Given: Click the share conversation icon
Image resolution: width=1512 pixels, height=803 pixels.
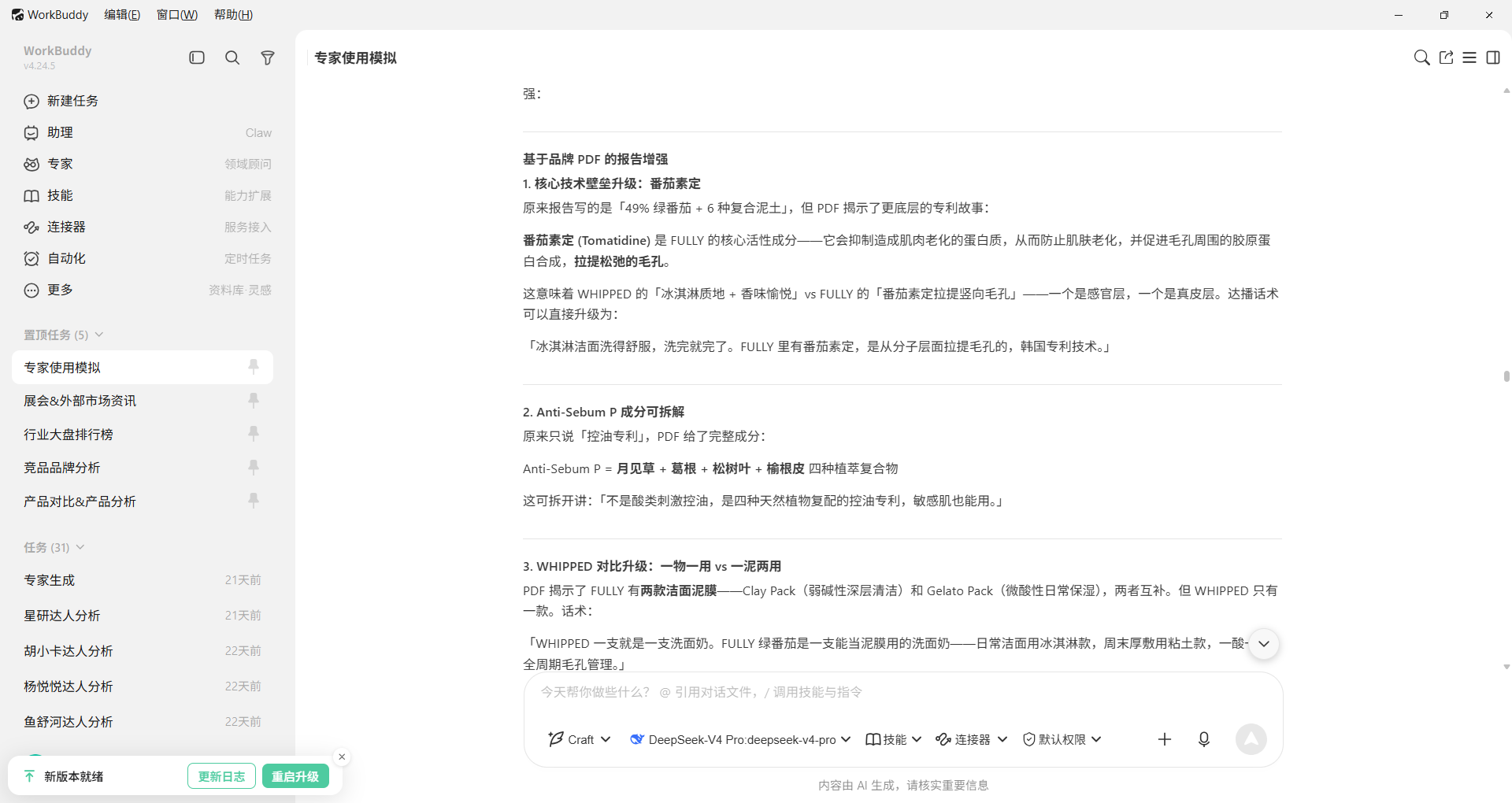Looking at the screenshot, I should click(x=1446, y=57).
